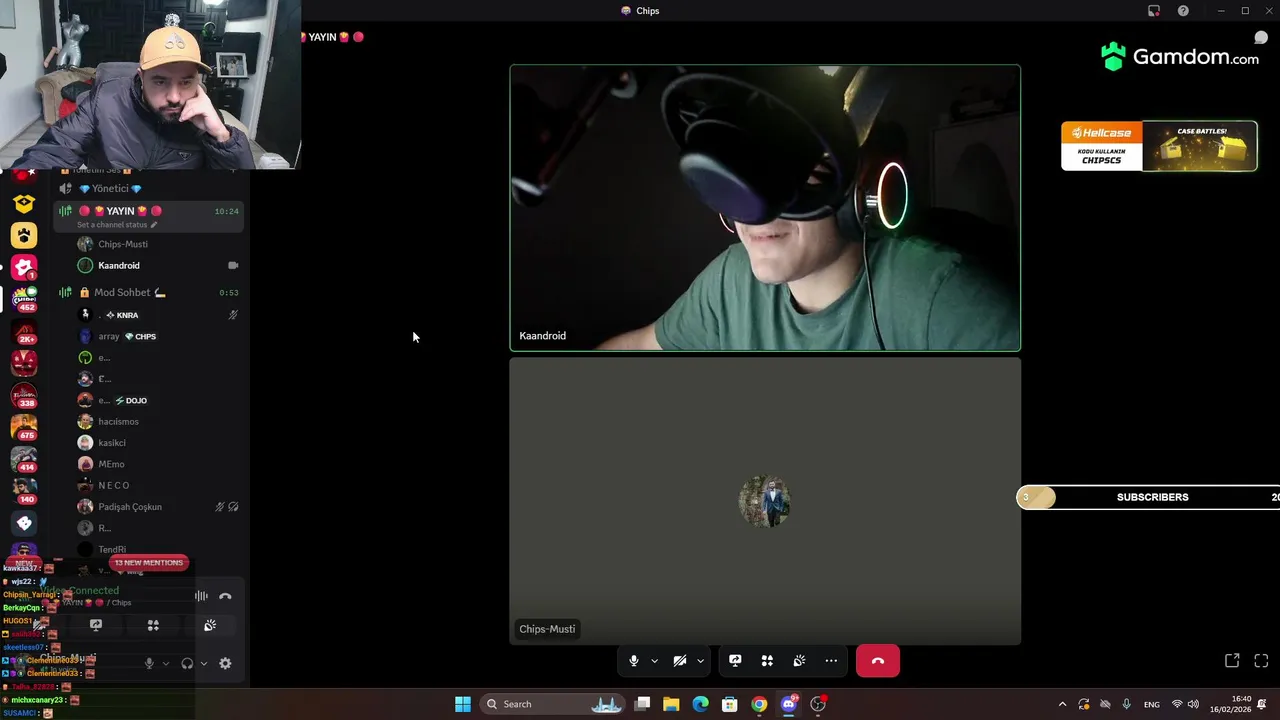The height and width of the screenshot is (720, 1280).
Task: Click taskbar Search box
Action: point(553,704)
